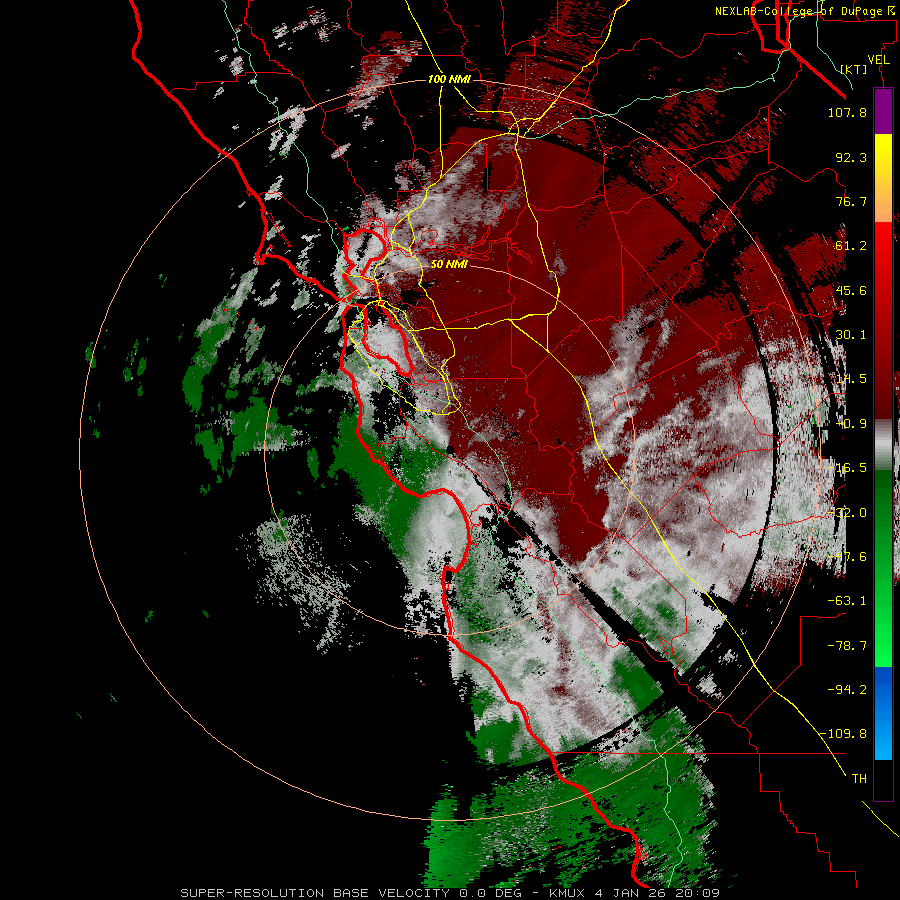Screen dimensions: 900x900
Task: Click the -78.7 velocity scale value
Action: pyautogui.click(x=847, y=646)
